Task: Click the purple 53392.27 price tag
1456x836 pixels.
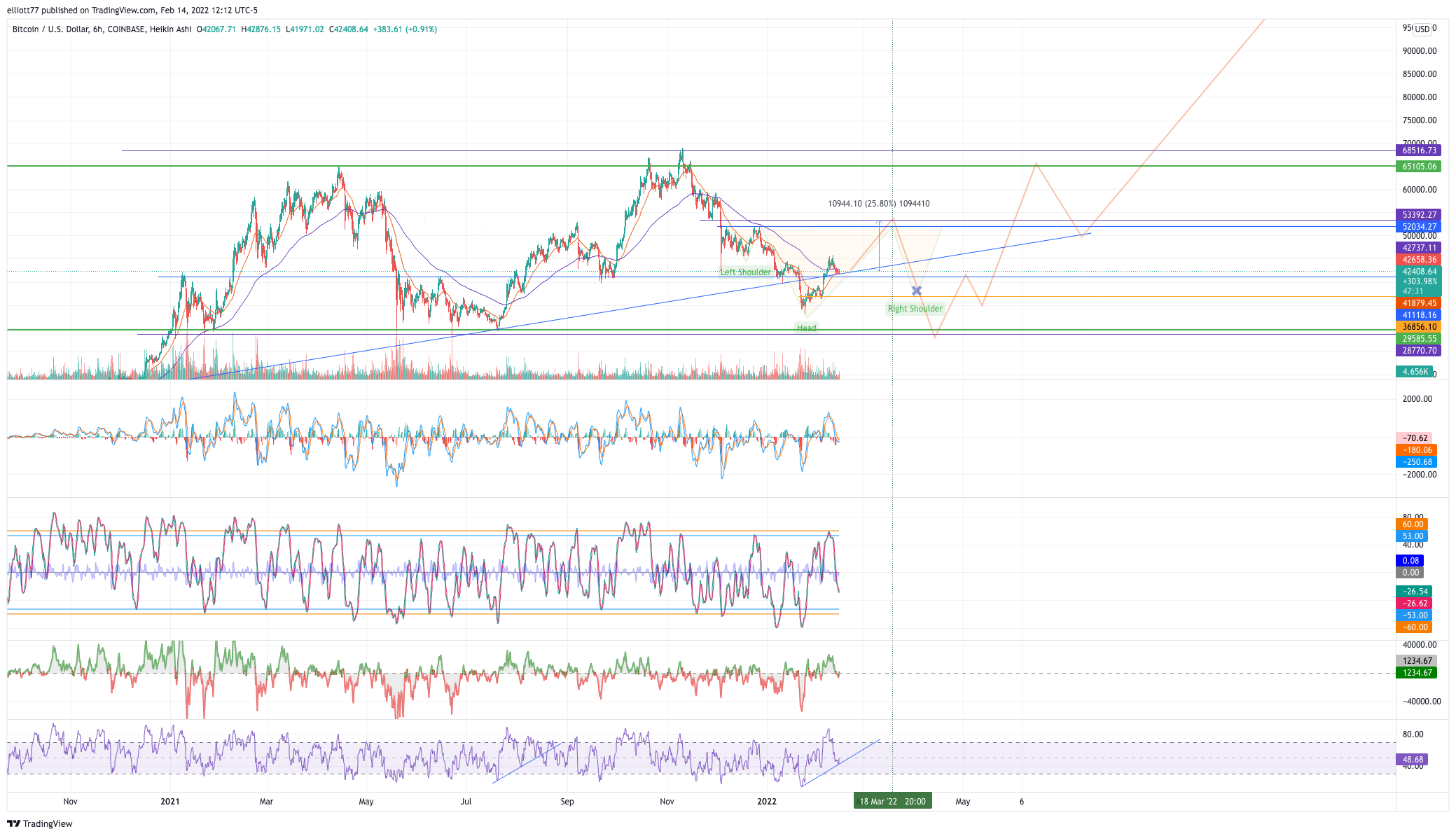Action: click(x=1419, y=215)
